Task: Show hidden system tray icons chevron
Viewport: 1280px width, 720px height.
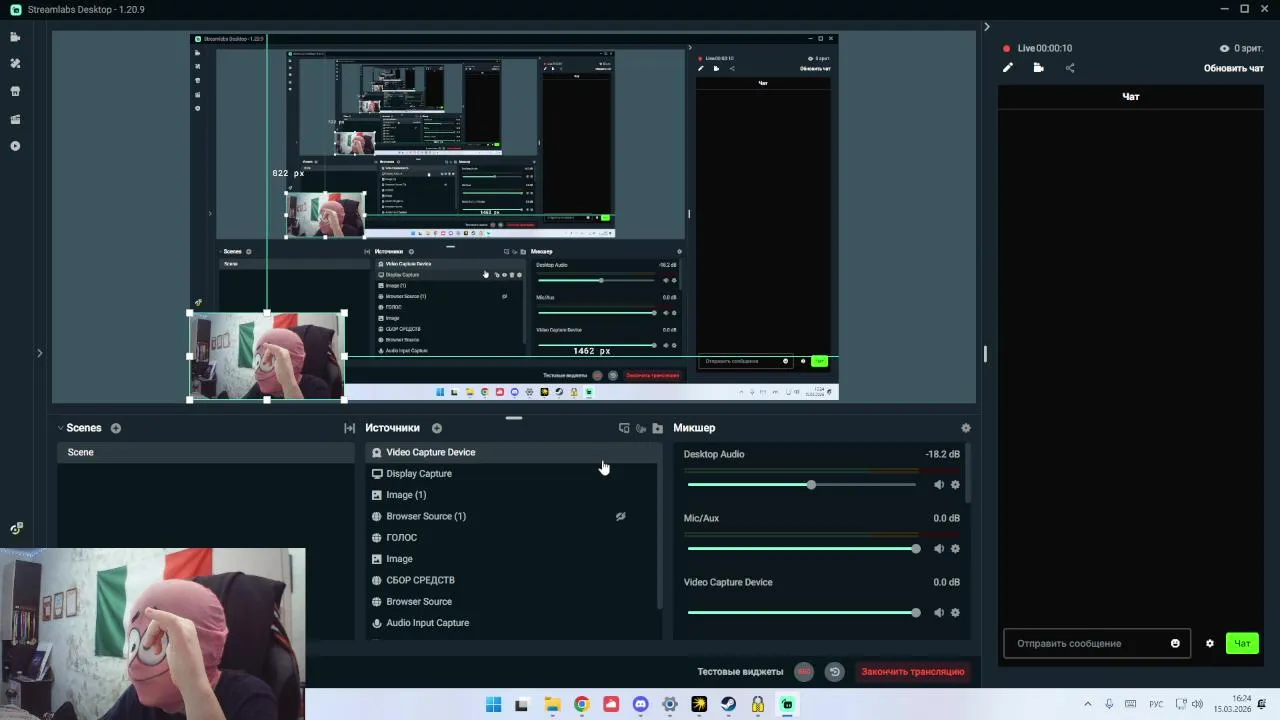Action: pyautogui.click(x=1087, y=704)
